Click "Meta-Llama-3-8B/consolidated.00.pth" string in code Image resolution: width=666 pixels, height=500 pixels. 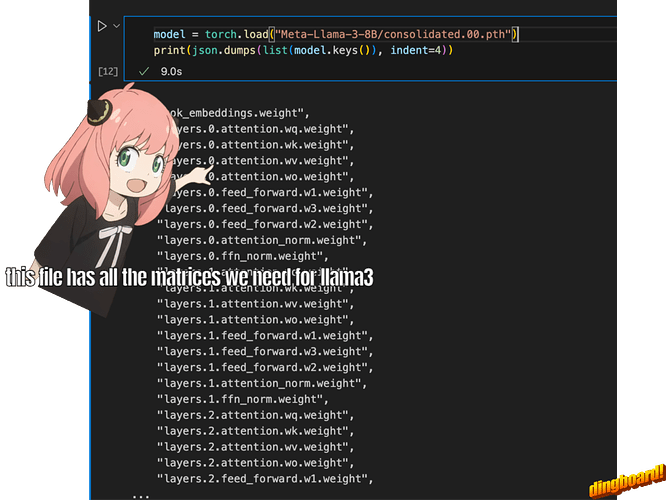[x=393, y=34]
